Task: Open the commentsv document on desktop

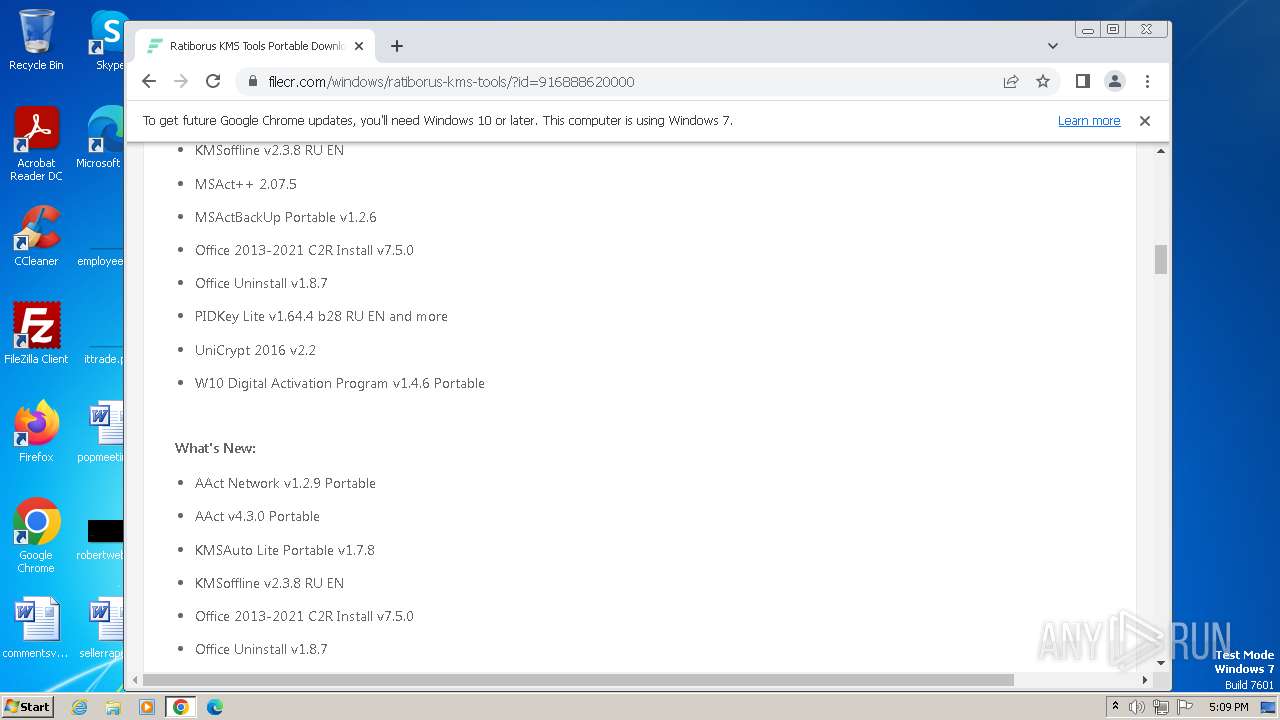Action: click(36, 628)
